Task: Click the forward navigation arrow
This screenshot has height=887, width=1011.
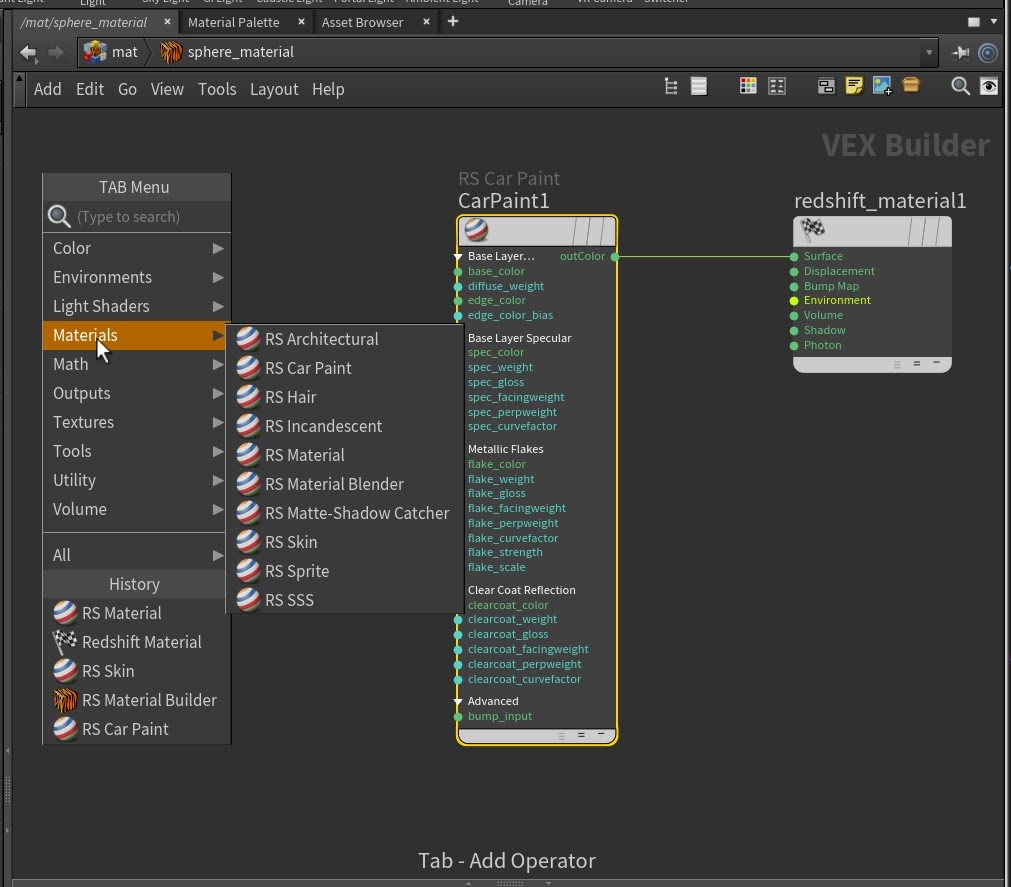Action: point(56,52)
